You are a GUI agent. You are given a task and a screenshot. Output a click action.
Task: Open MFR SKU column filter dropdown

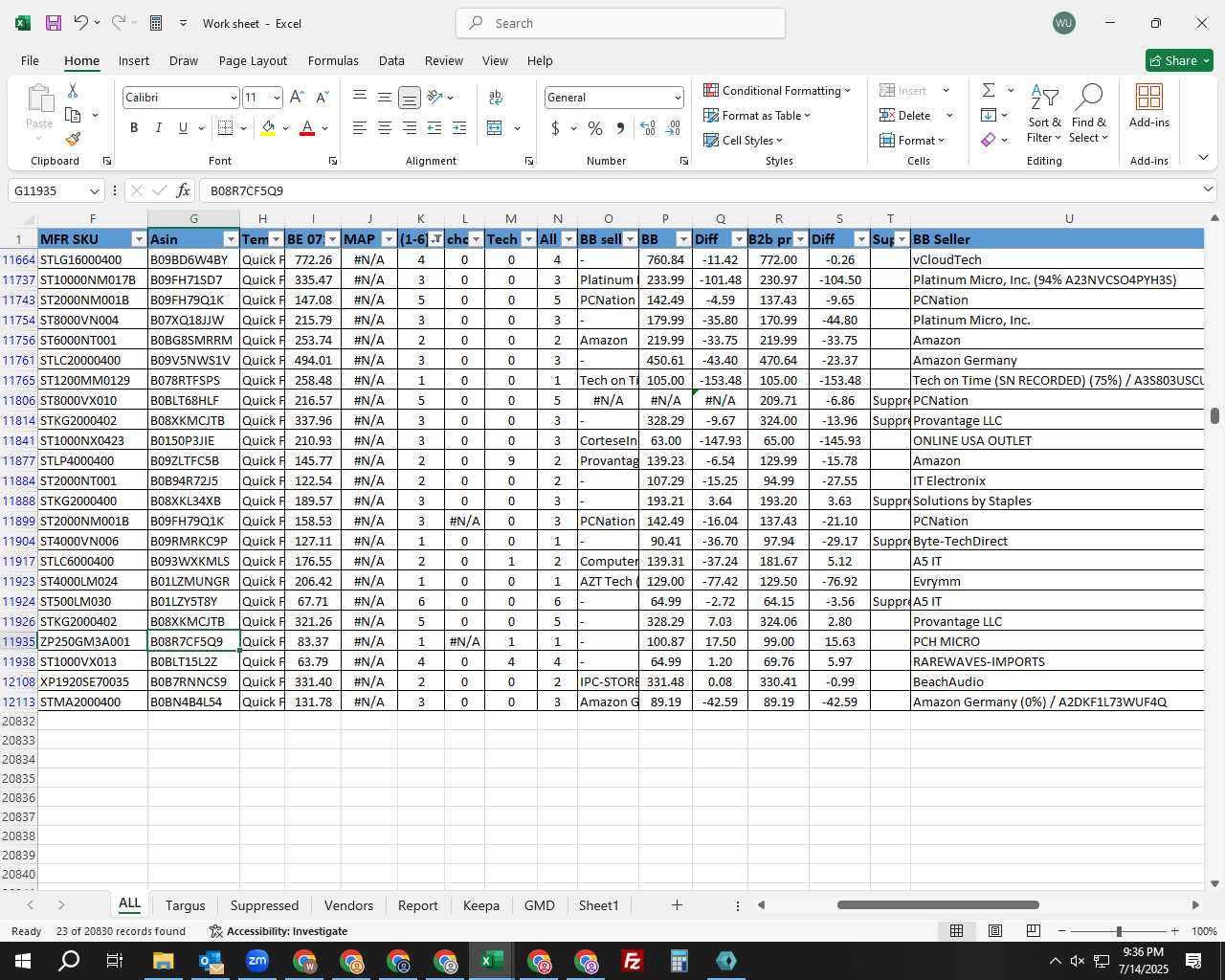coord(139,239)
